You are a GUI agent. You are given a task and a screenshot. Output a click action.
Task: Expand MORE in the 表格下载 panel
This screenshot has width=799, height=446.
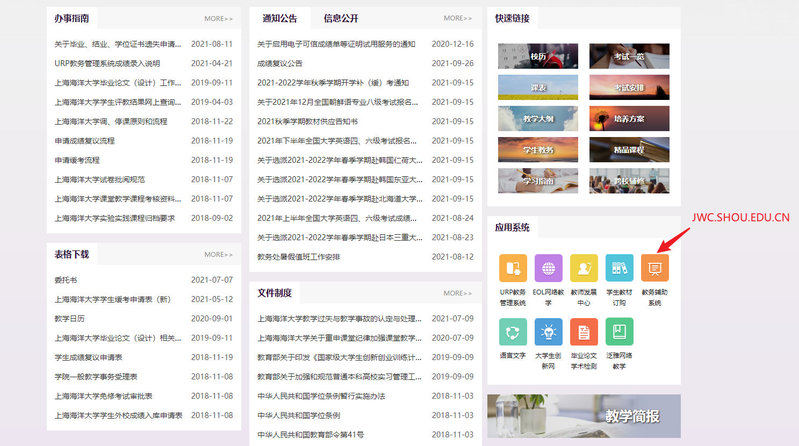218,255
